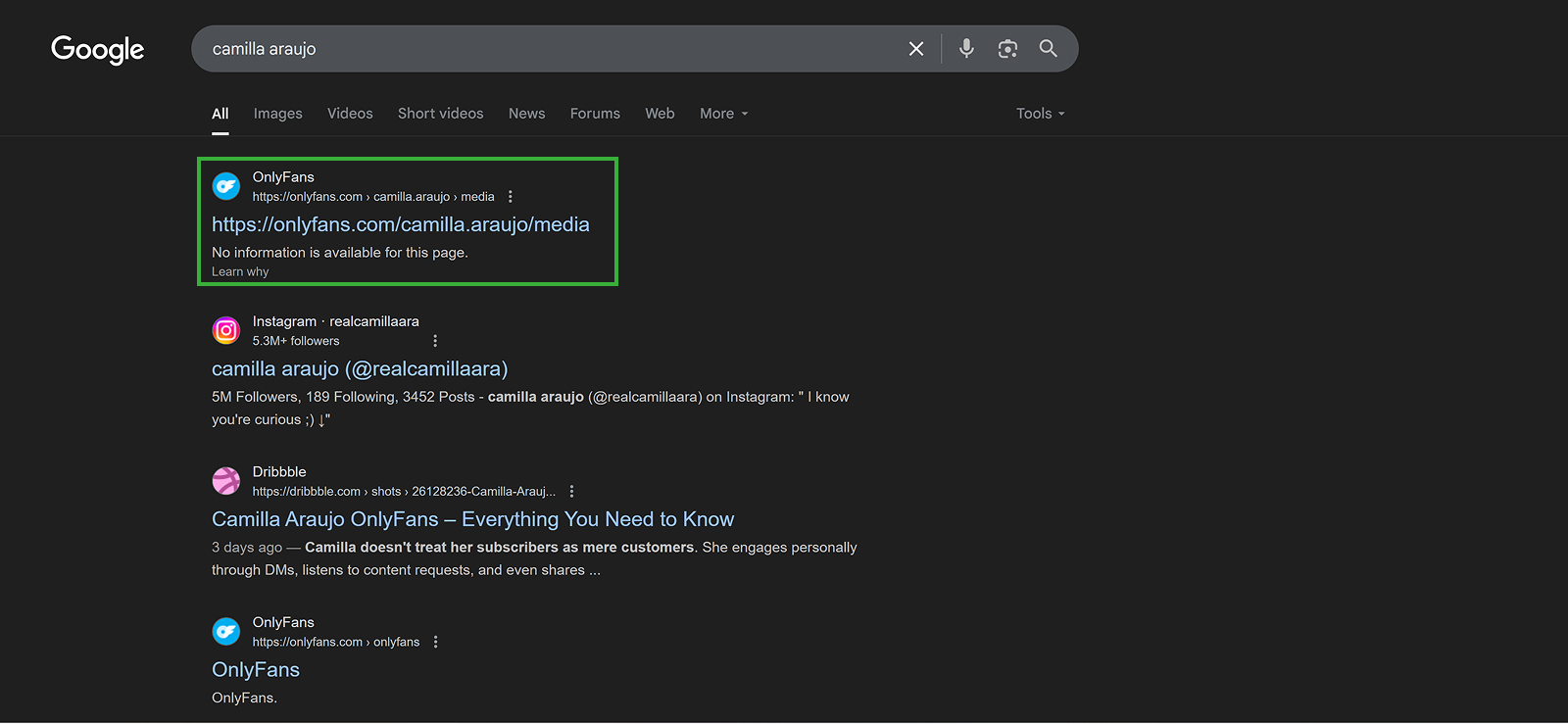The height and width of the screenshot is (724, 1568).
Task: Click the Learn why link
Action: click(240, 272)
